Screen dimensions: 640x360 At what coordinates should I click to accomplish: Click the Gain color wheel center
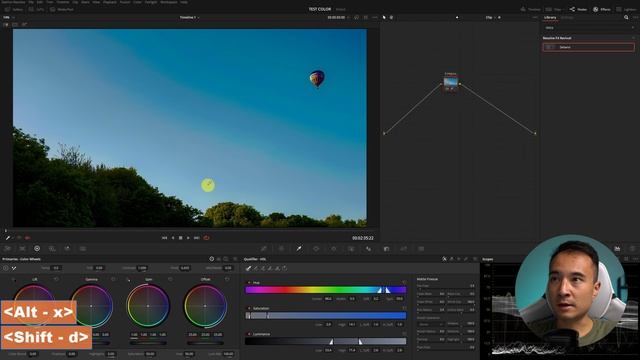coord(148,306)
